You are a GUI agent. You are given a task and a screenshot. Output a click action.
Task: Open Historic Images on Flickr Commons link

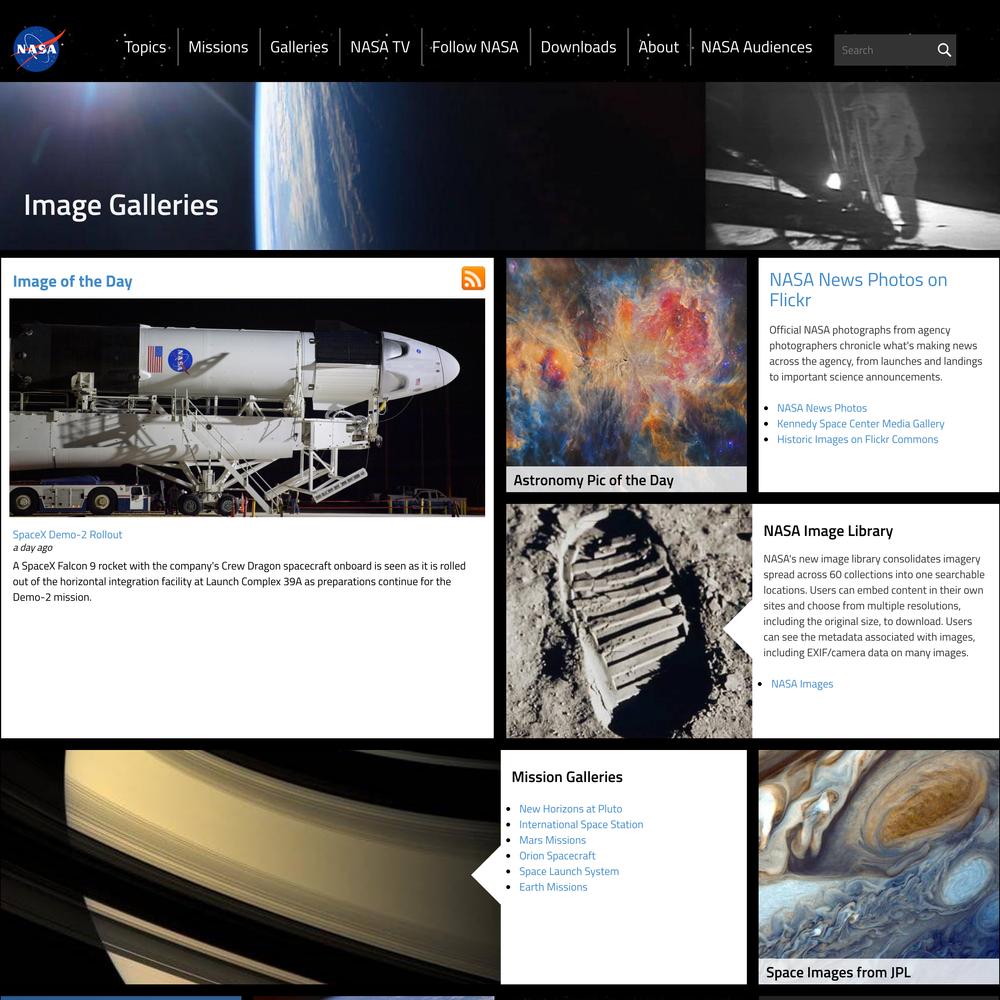point(858,439)
